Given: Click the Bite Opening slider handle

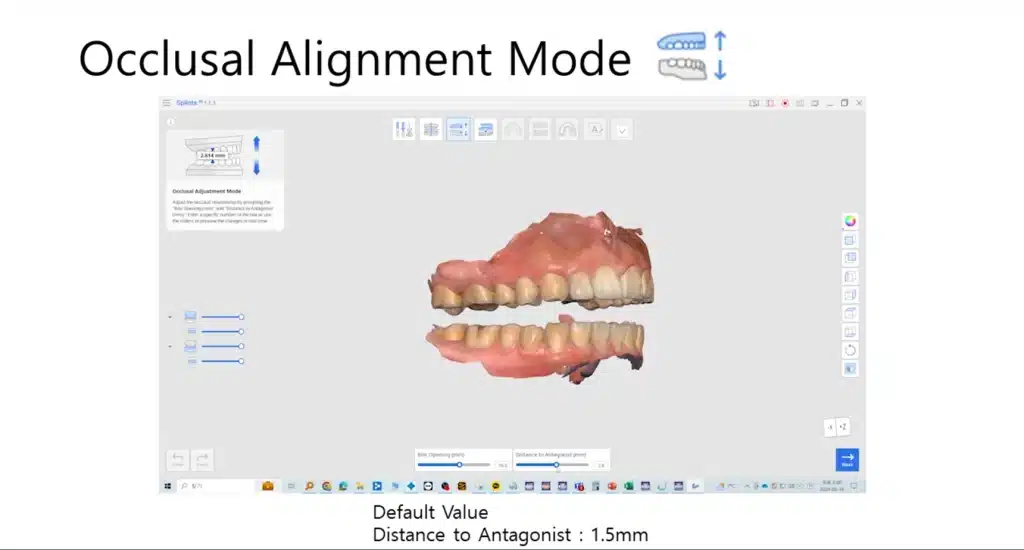Looking at the screenshot, I should 460,464.
